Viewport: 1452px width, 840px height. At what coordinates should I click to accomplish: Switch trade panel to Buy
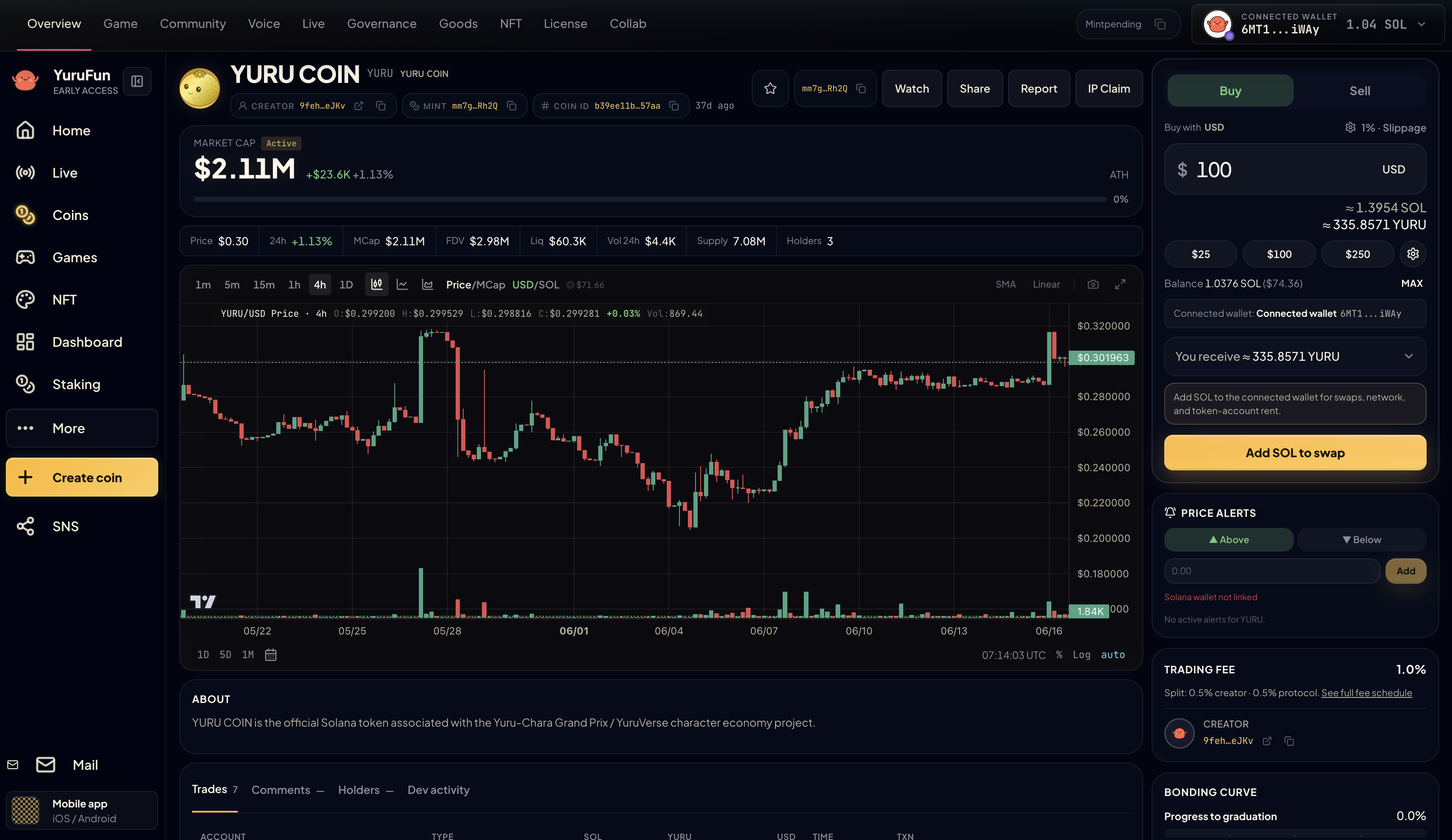point(1230,91)
